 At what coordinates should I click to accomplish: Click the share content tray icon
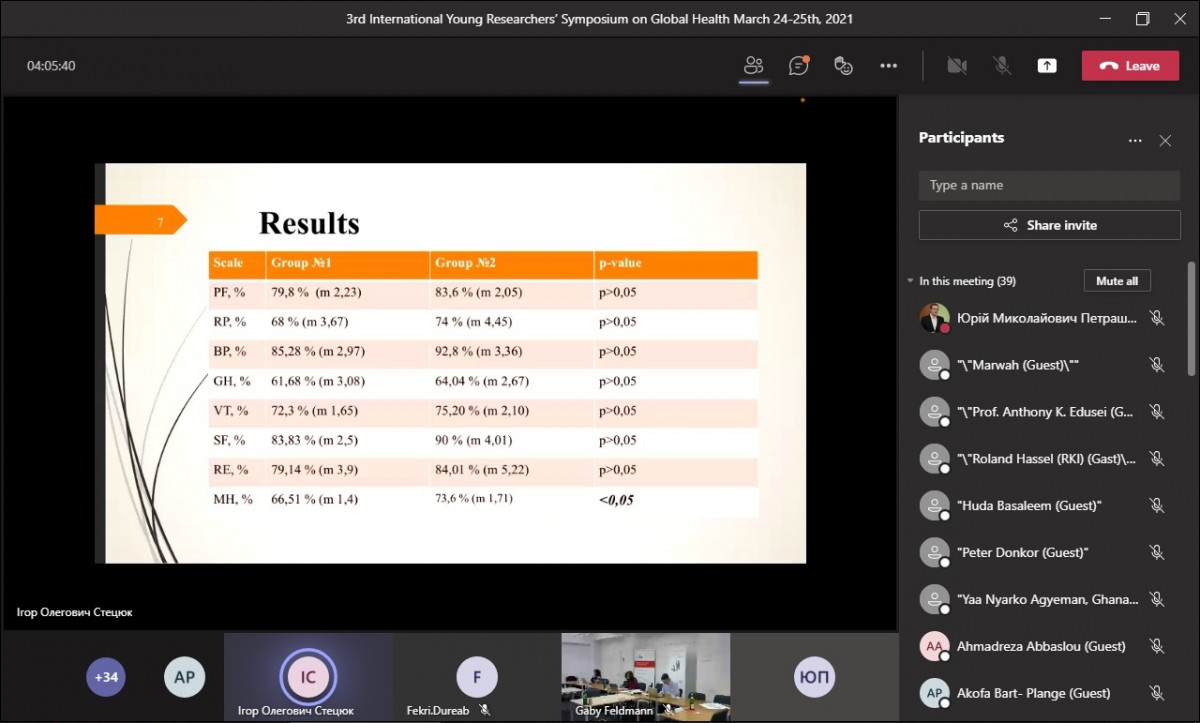[1046, 66]
